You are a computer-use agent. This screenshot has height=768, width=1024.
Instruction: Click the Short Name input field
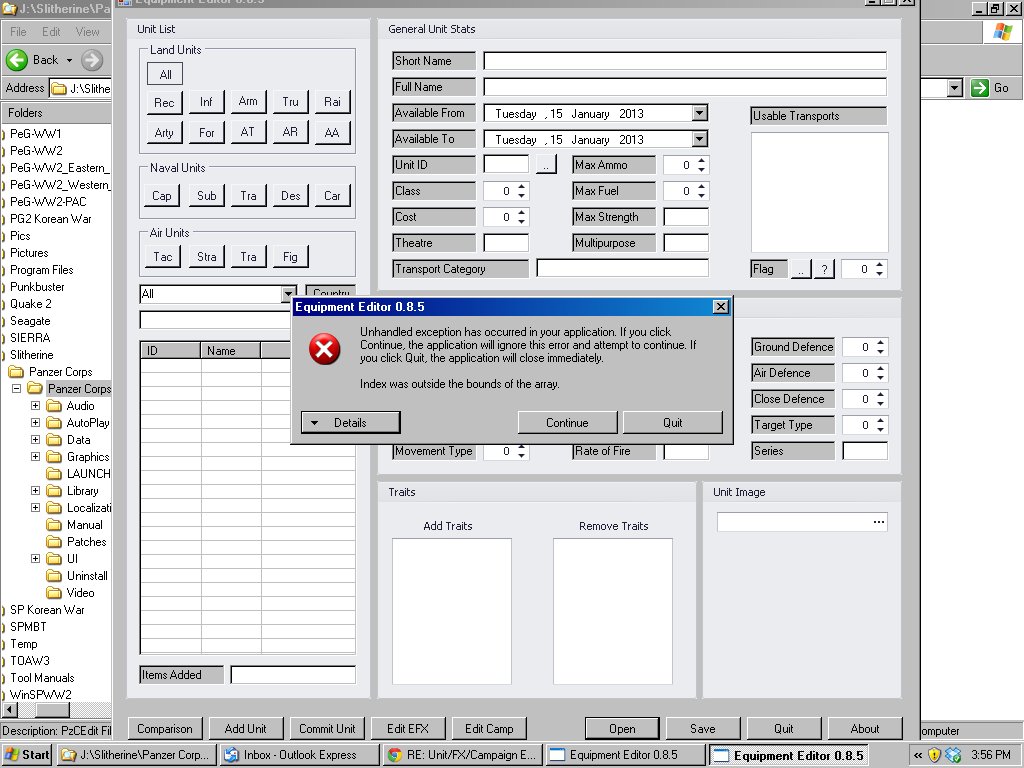pyautogui.click(x=684, y=61)
